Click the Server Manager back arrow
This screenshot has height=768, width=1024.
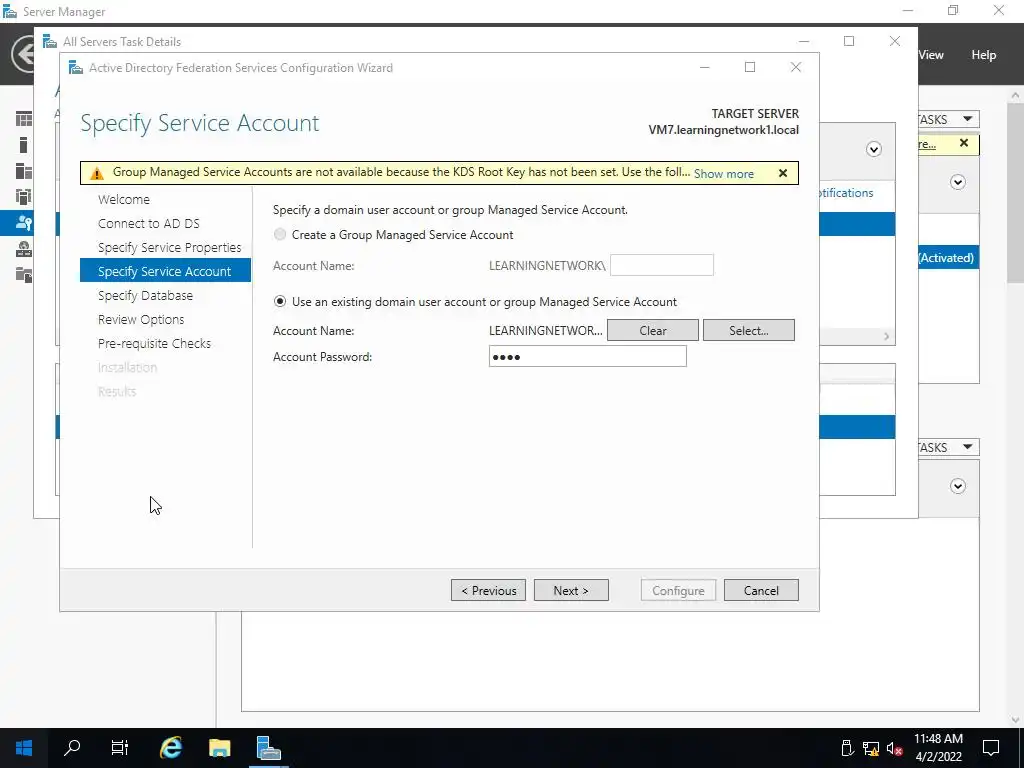pyautogui.click(x=24, y=54)
